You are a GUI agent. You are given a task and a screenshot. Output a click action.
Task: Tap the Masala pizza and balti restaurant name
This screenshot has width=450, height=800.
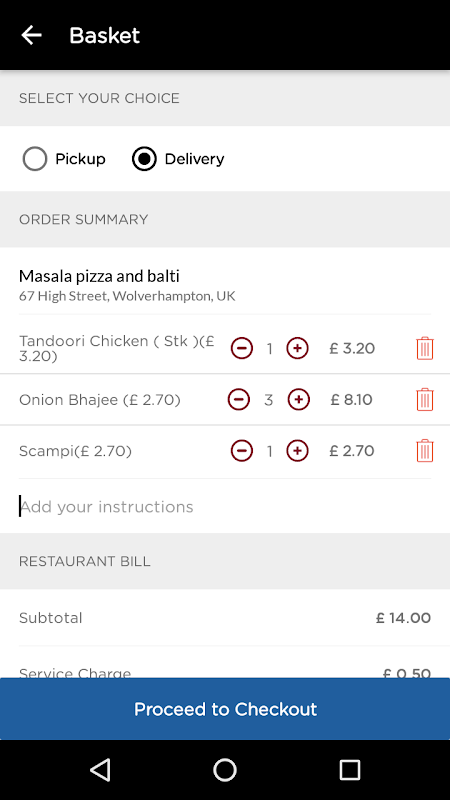coord(99,277)
